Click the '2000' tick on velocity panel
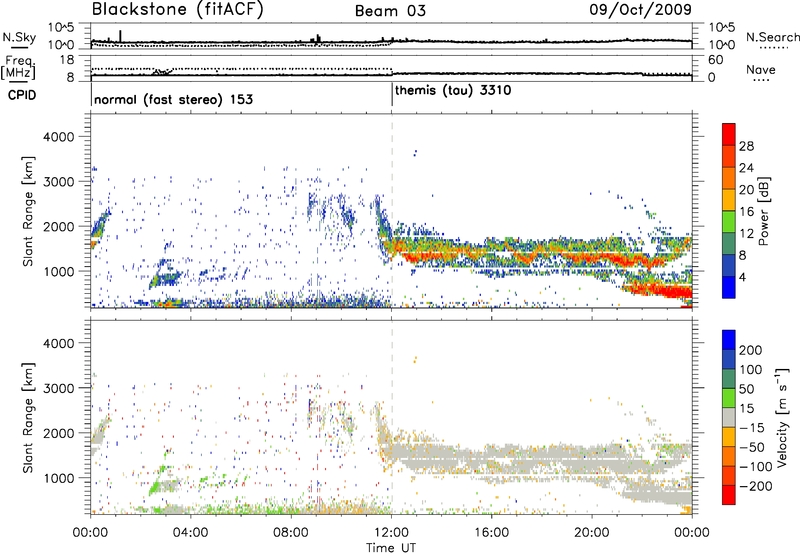The height and width of the screenshot is (554, 800). 59,433
